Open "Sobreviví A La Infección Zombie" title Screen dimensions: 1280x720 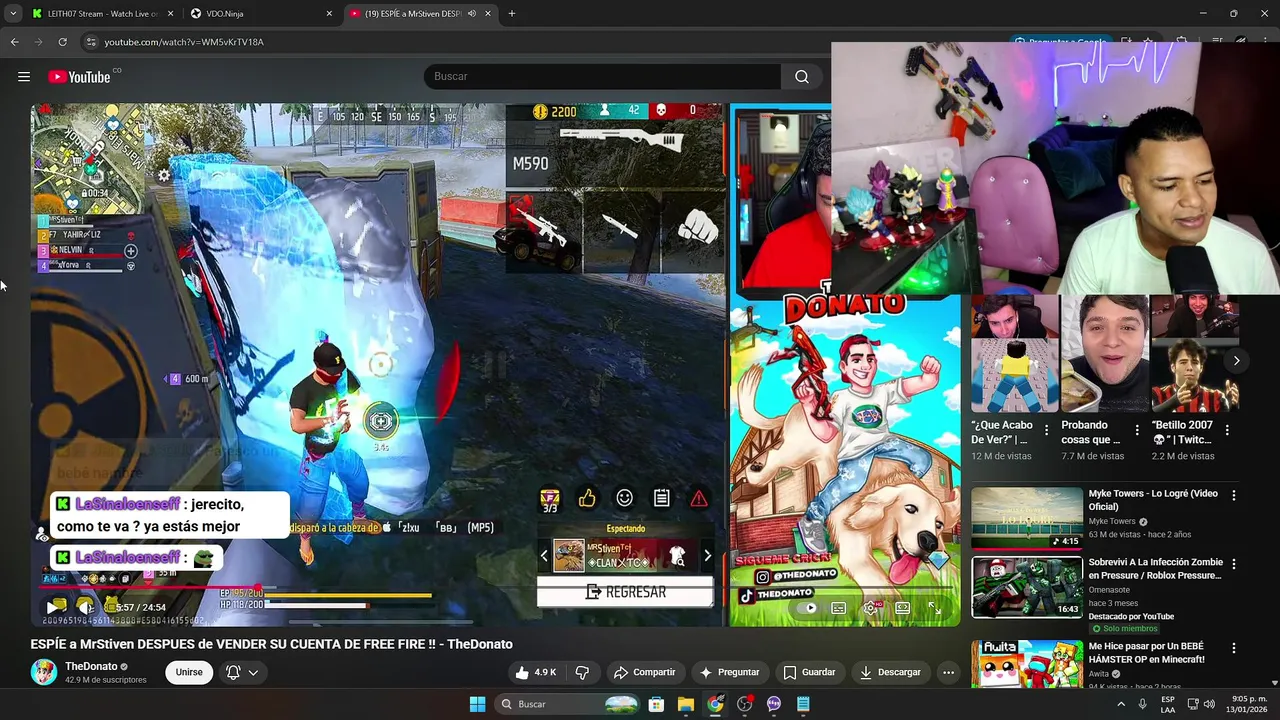coord(1155,569)
